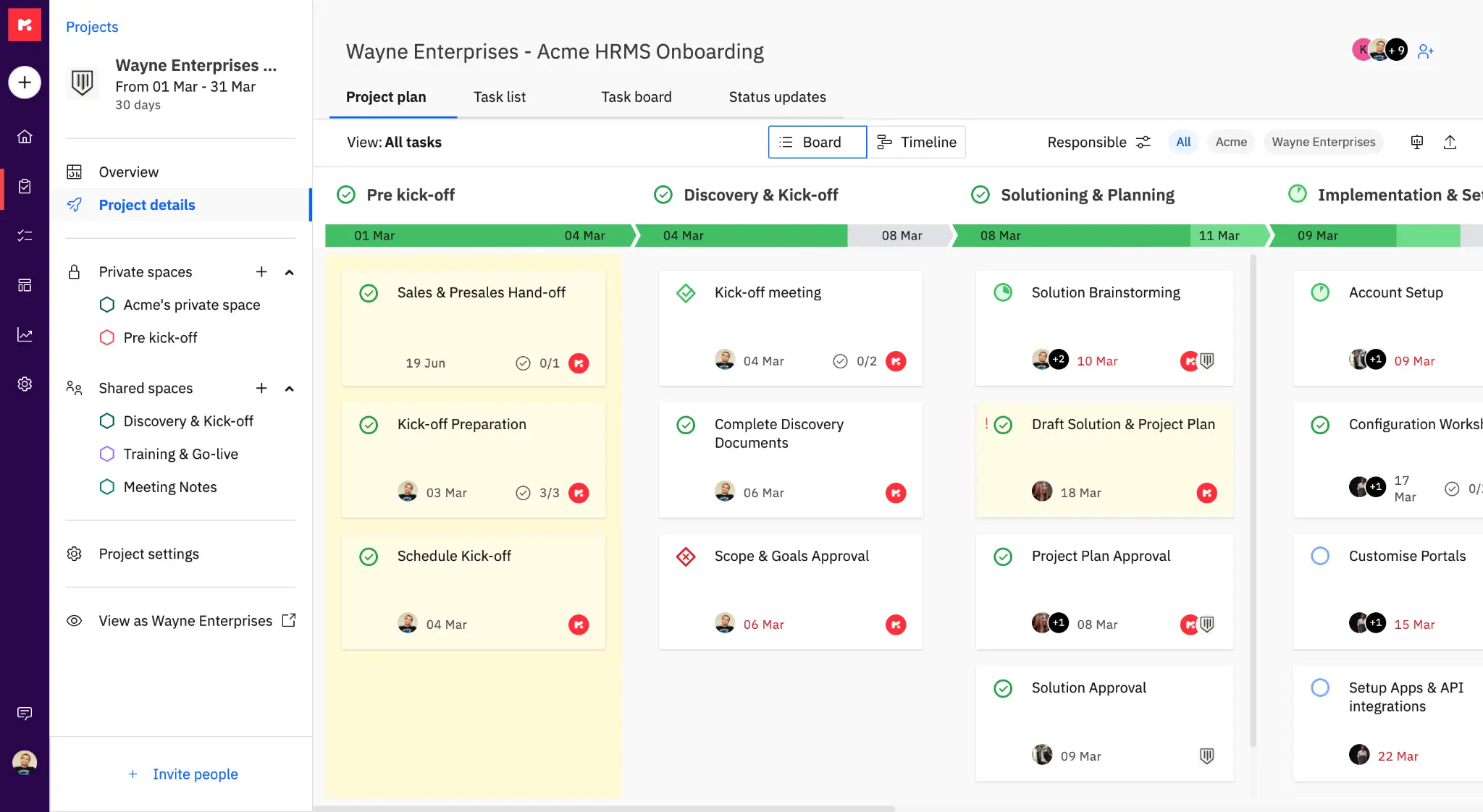The height and width of the screenshot is (812, 1483).
Task: Click the presentation mode icon near filters
Action: click(x=1416, y=142)
